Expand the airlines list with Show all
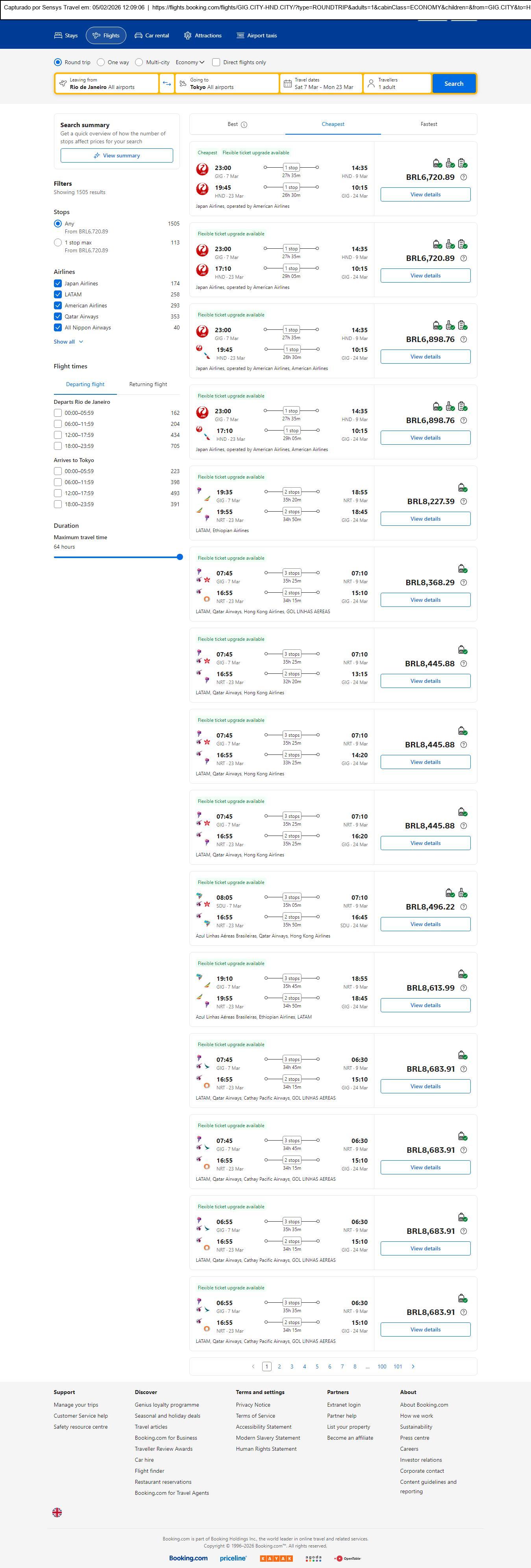This screenshot has width=531, height=1568. 68,342
